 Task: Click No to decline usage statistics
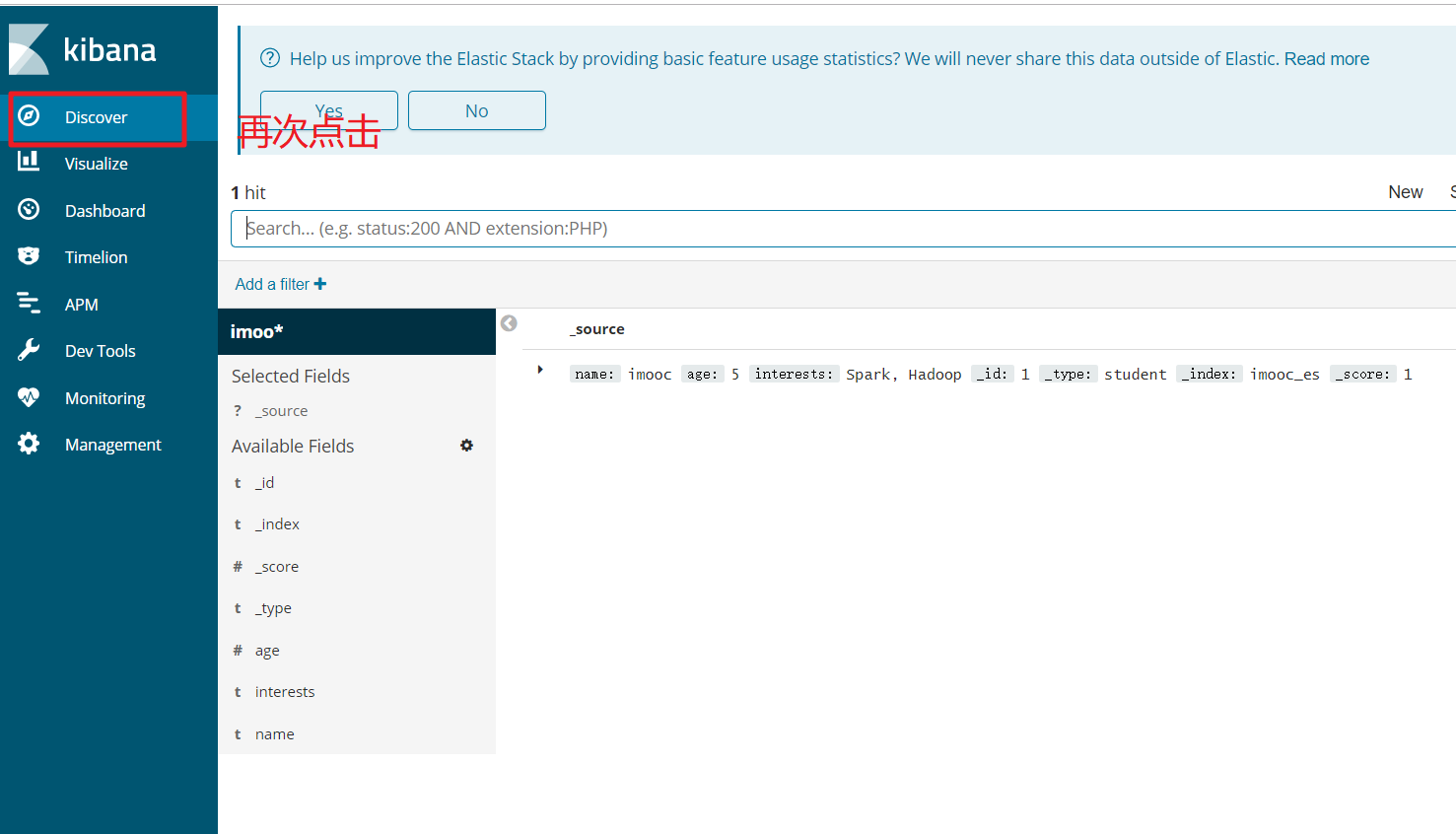pyautogui.click(x=477, y=110)
